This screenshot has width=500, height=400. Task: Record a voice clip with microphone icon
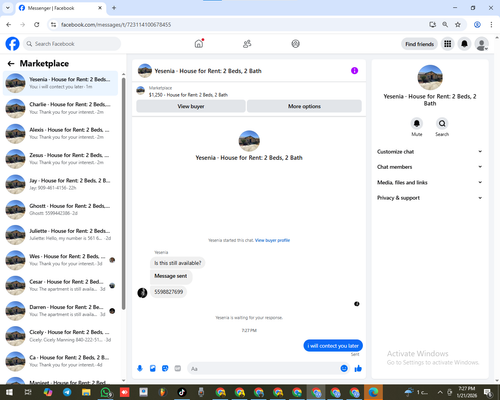point(140,368)
